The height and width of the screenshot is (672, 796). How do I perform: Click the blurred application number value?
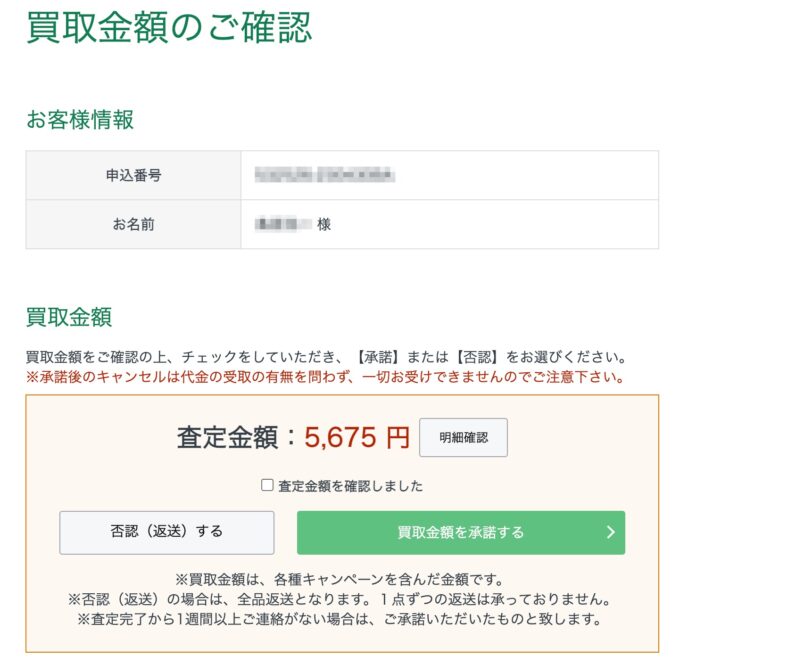(324, 175)
